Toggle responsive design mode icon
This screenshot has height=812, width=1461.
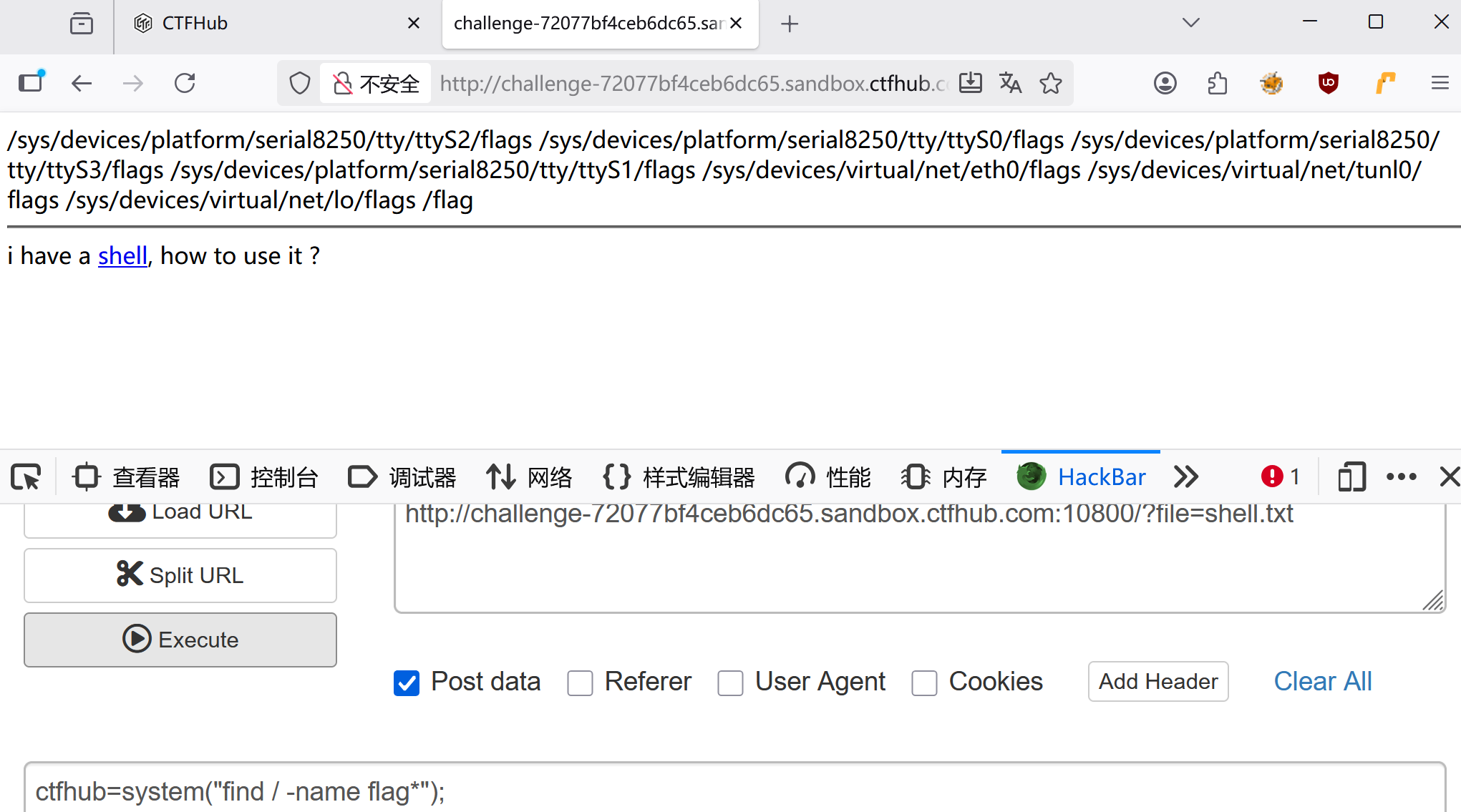point(1351,477)
